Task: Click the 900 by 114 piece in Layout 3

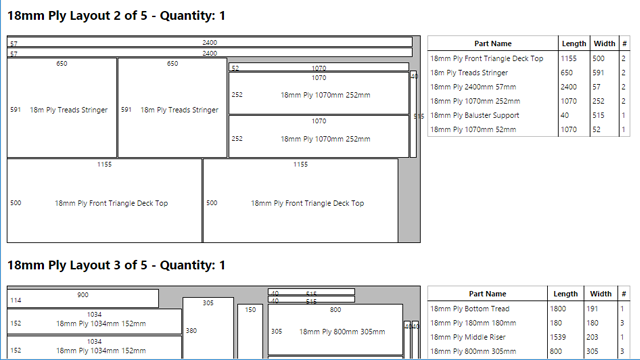Action: click(x=83, y=298)
